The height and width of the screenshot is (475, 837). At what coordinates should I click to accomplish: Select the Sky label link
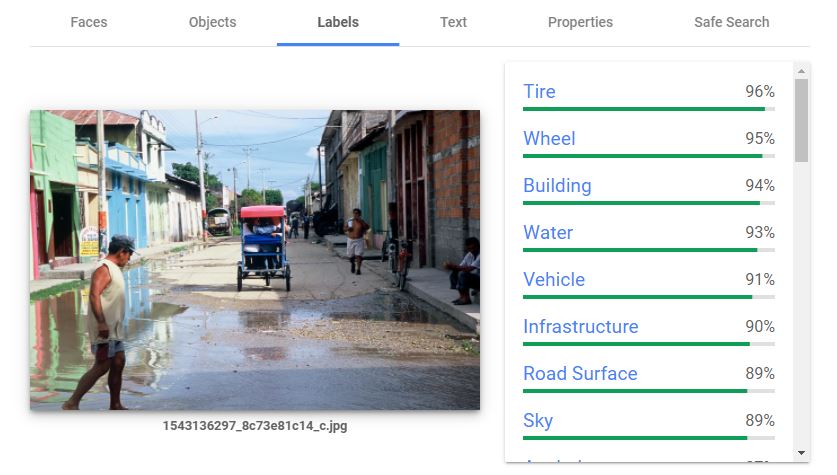pos(538,420)
